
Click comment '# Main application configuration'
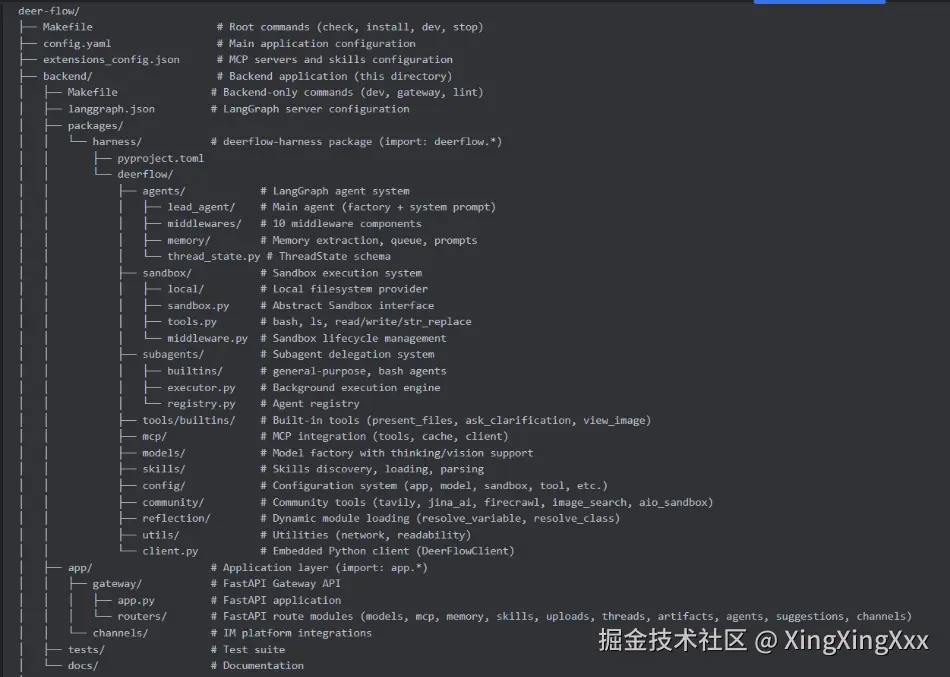point(316,44)
